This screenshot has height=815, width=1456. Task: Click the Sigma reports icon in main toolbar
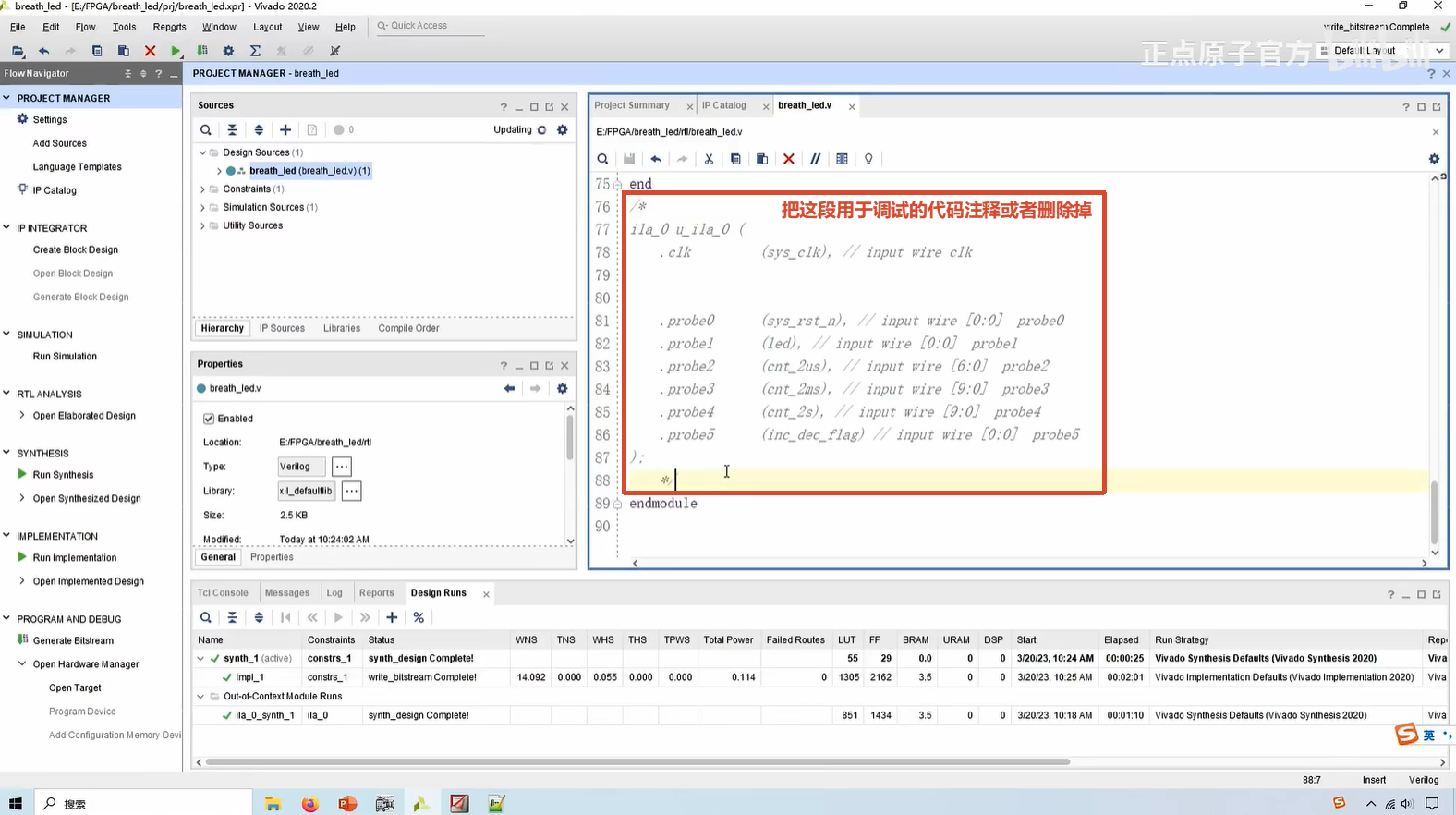pos(255,51)
